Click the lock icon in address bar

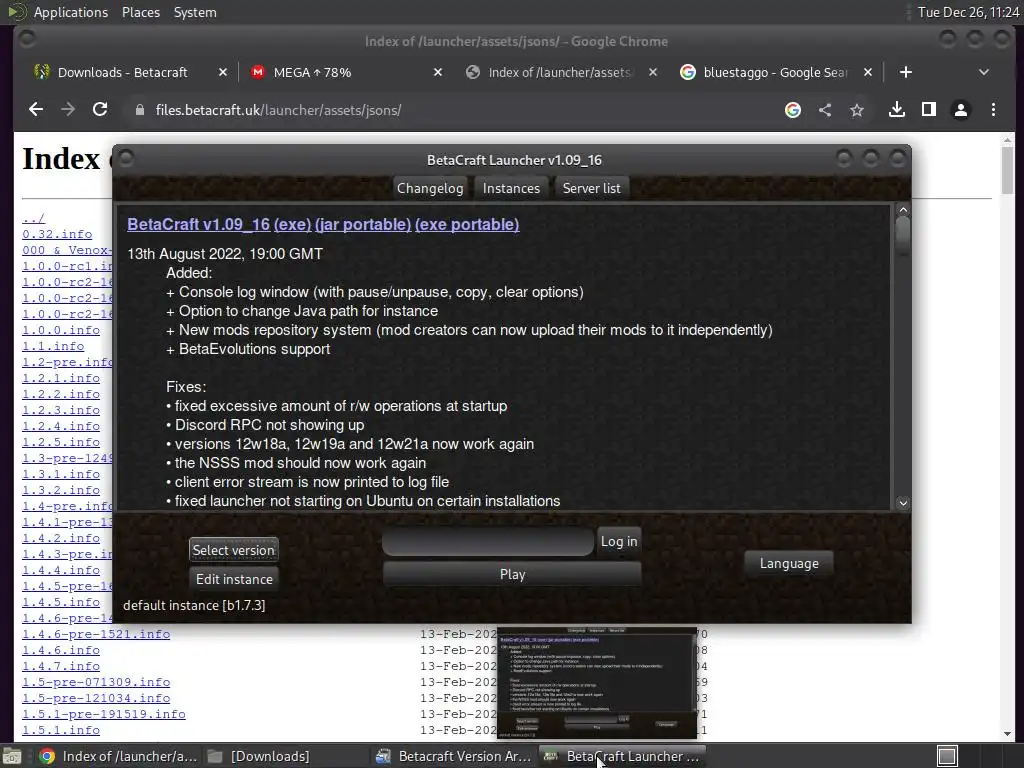(139, 110)
